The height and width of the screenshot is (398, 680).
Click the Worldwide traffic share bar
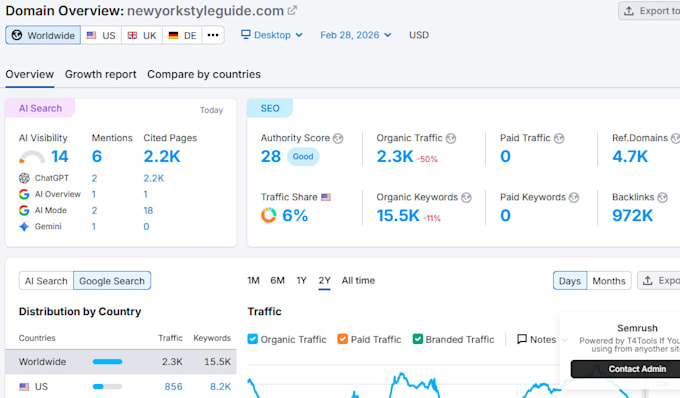point(108,362)
